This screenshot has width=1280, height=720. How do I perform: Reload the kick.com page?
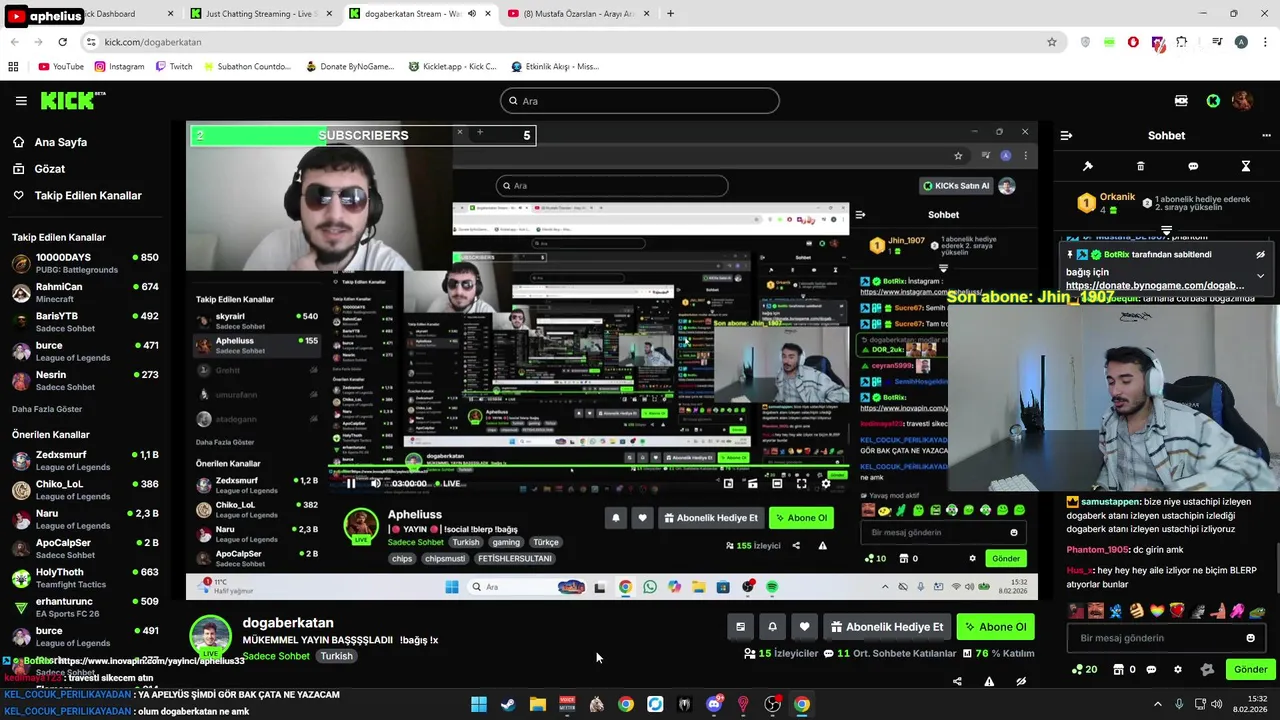click(x=62, y=42)
